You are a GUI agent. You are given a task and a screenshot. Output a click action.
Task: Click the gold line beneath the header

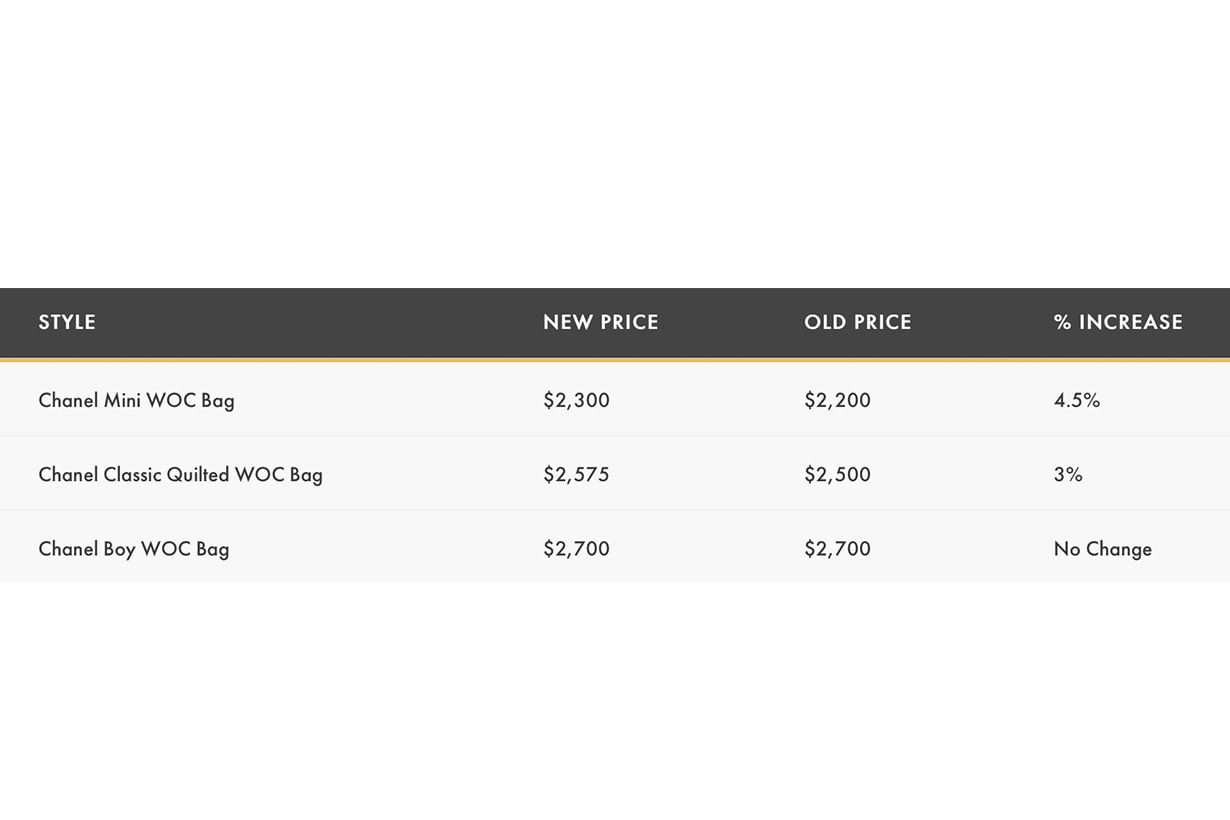[615, 359]
